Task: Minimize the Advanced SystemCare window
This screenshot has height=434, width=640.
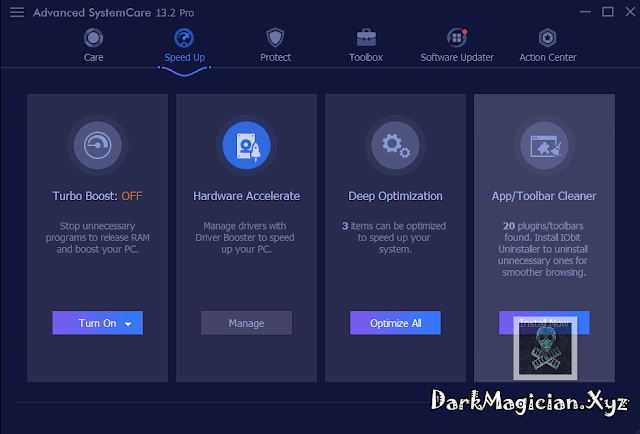Action: pos(585,12)
